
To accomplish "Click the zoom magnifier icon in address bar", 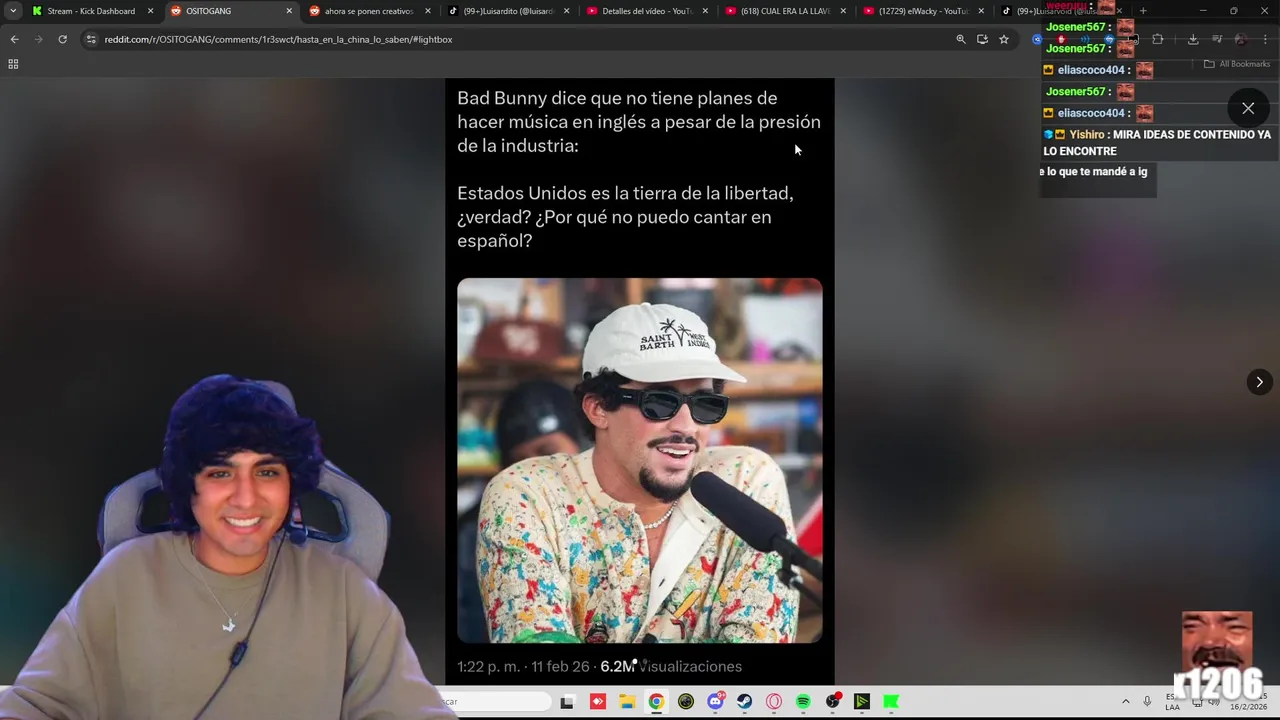I will pyautogui.click(x=961, y=39).
